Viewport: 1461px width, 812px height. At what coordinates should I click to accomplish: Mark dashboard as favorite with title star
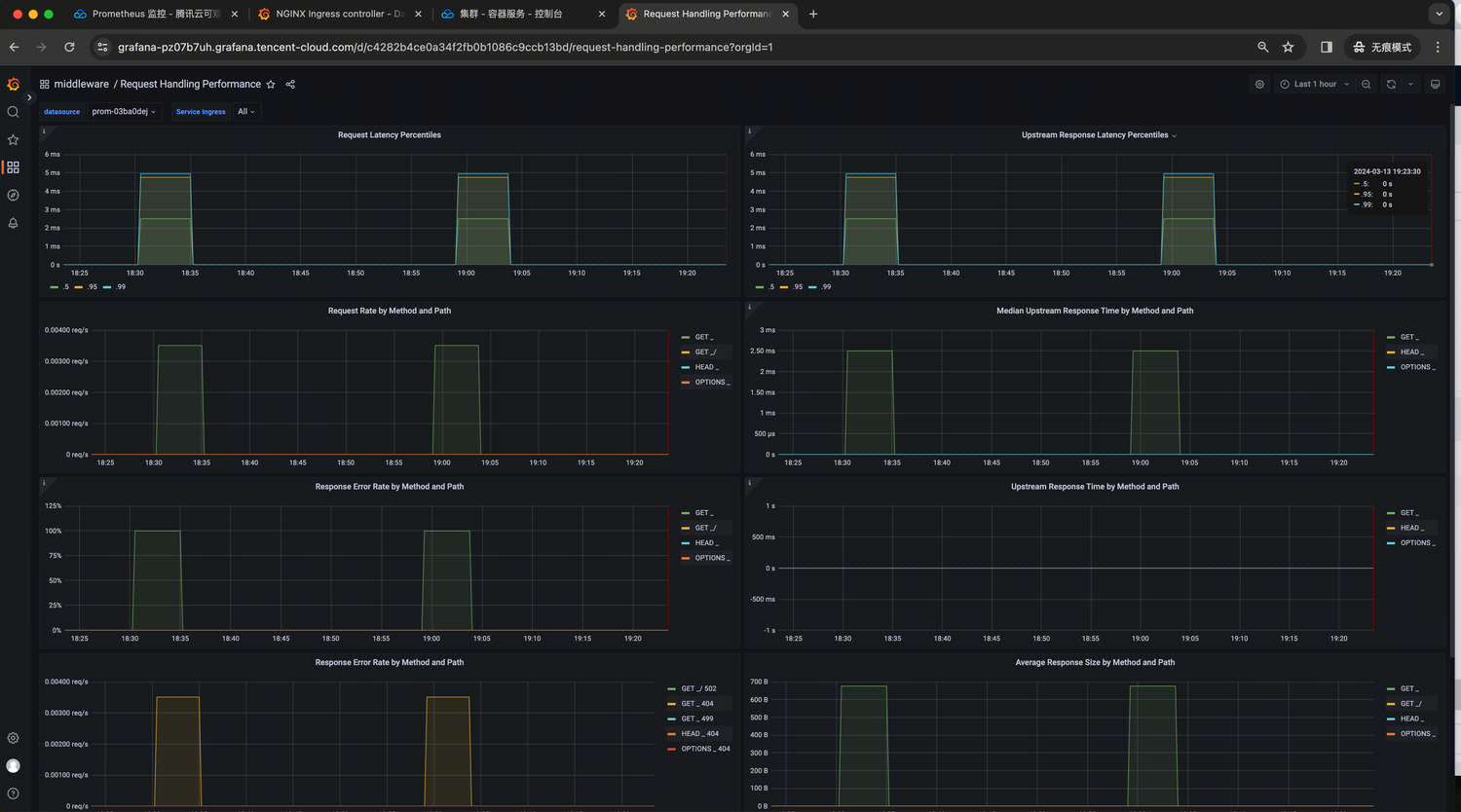271,85
